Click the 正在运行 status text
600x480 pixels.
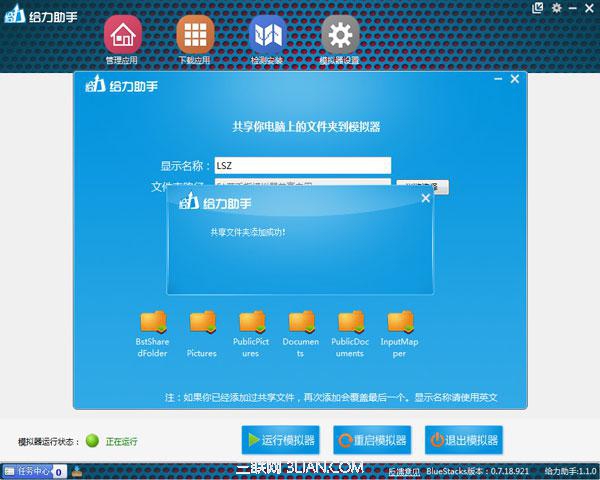pos(121,441)
